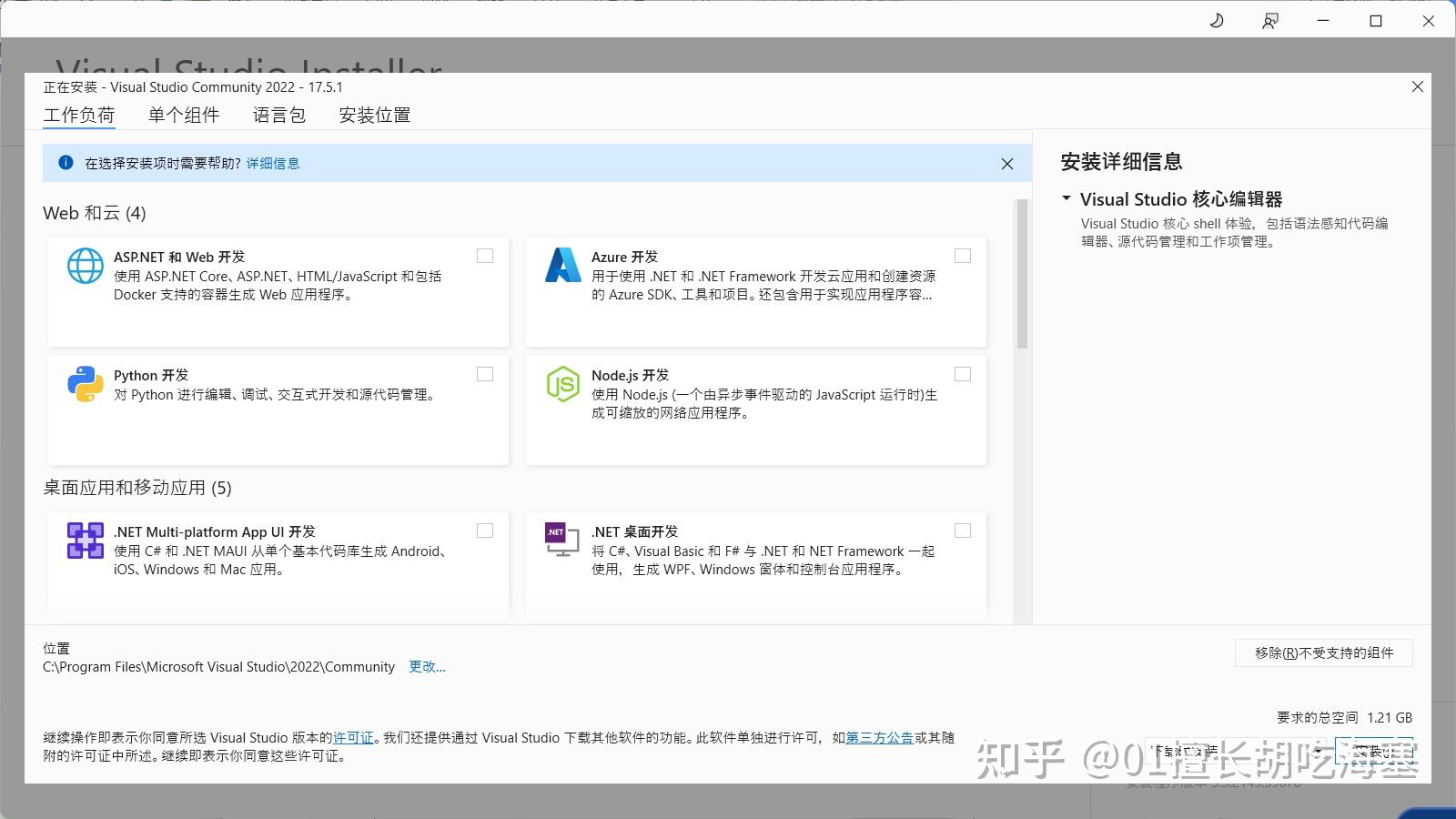Click the Python workload logo icon

(x=86, y=384)
